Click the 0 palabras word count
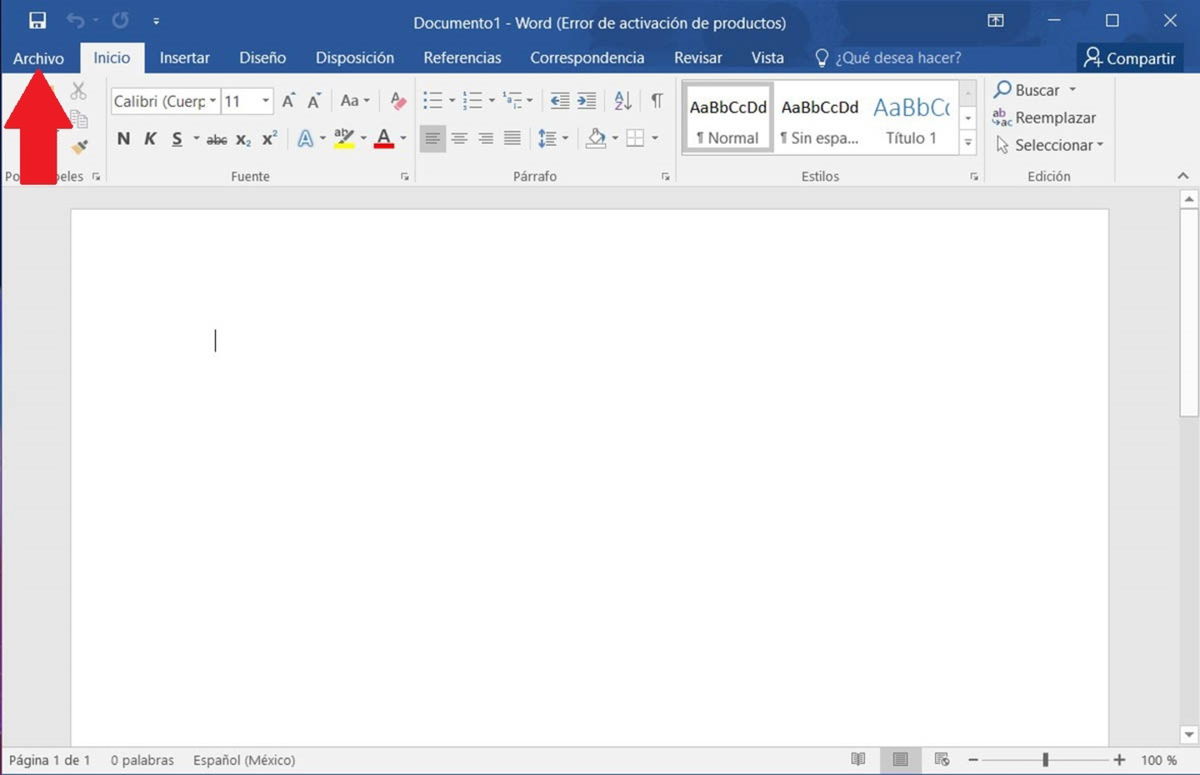This screenshot has width=1200, height=775. point(142,760)
